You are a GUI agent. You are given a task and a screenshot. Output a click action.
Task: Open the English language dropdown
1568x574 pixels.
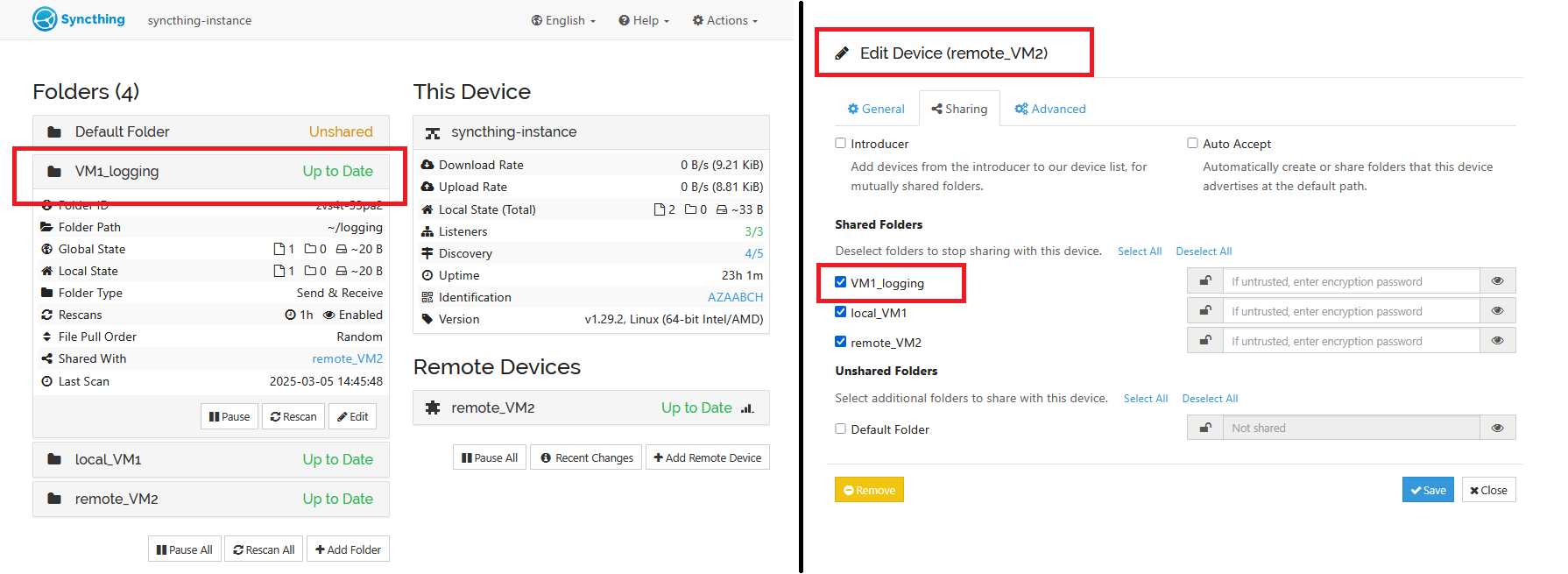coord(563,20)
